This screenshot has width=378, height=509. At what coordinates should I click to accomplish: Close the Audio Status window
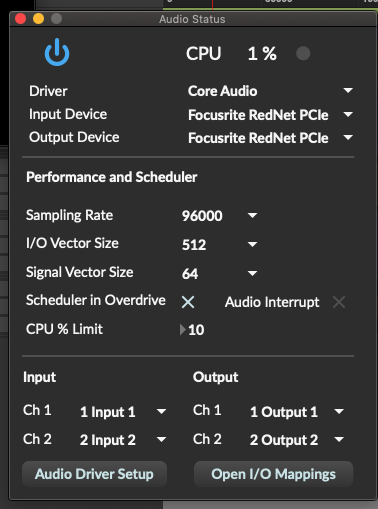pos(21,19)
